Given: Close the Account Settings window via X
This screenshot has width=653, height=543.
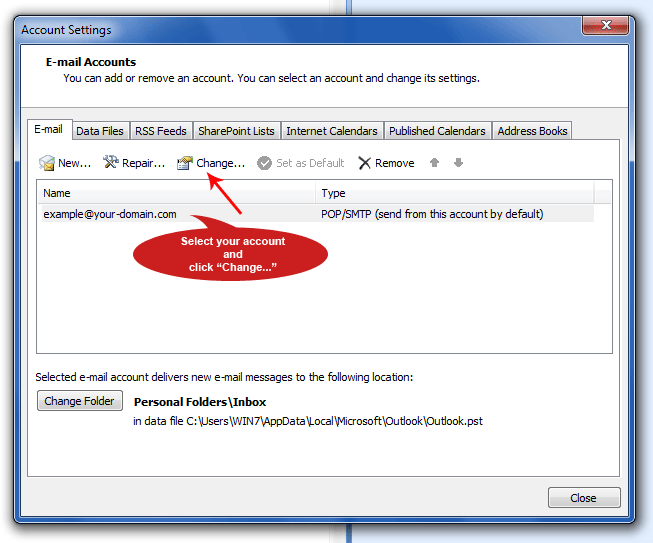Looking at the screenshot, I should pyautogui.click(x=606, y=25).
